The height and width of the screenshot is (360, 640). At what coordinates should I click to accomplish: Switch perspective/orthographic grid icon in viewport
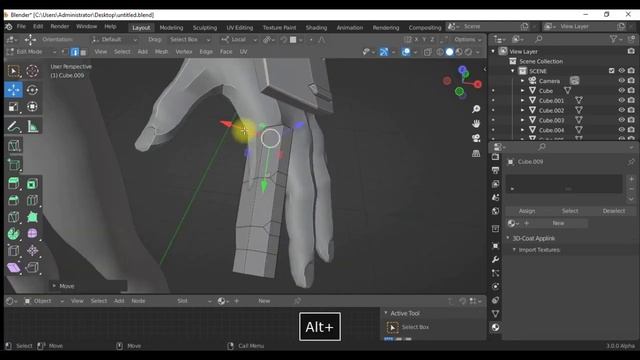coord(476,153)
